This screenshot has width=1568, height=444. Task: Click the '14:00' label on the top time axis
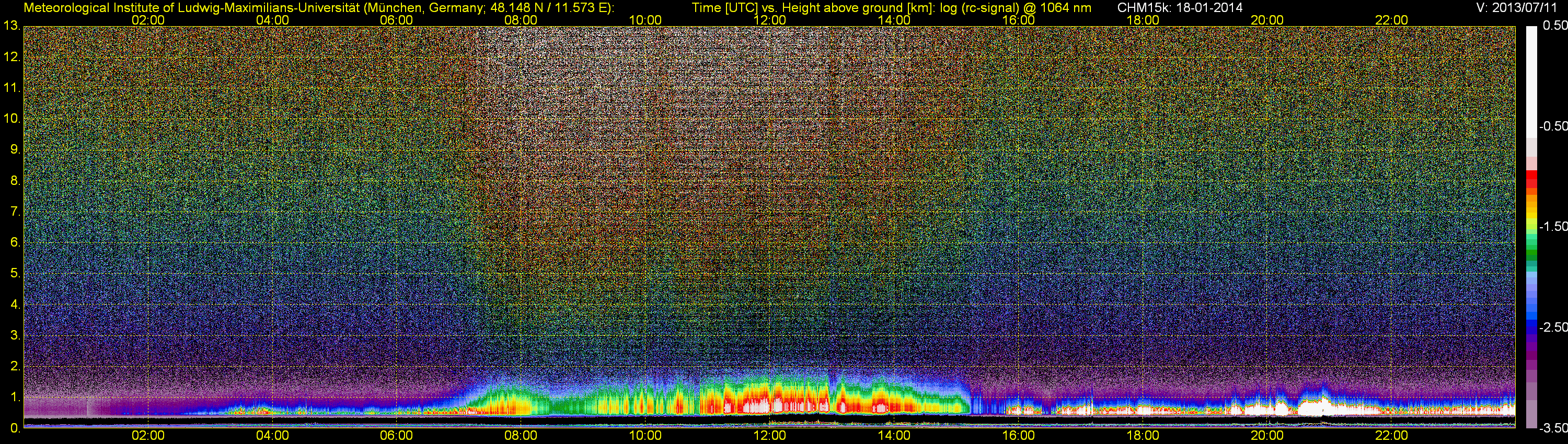894,20
